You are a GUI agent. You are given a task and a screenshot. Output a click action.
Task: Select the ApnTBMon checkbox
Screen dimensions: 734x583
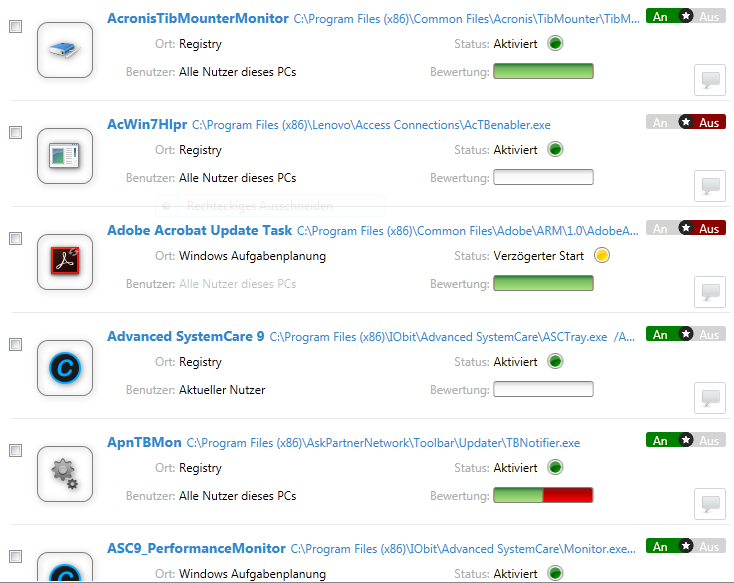(15, 450)
